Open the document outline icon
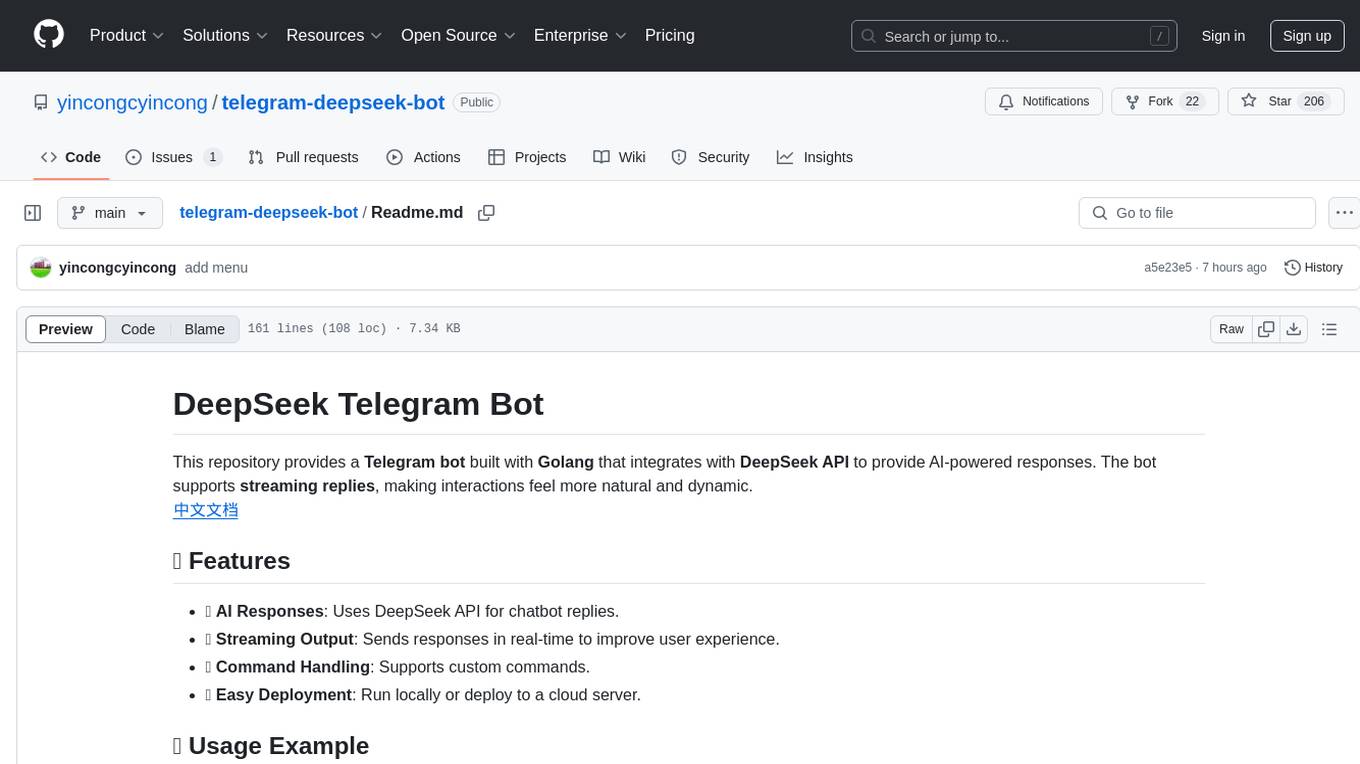Viewport: 1360px width, 764px height. [1329, 329]
